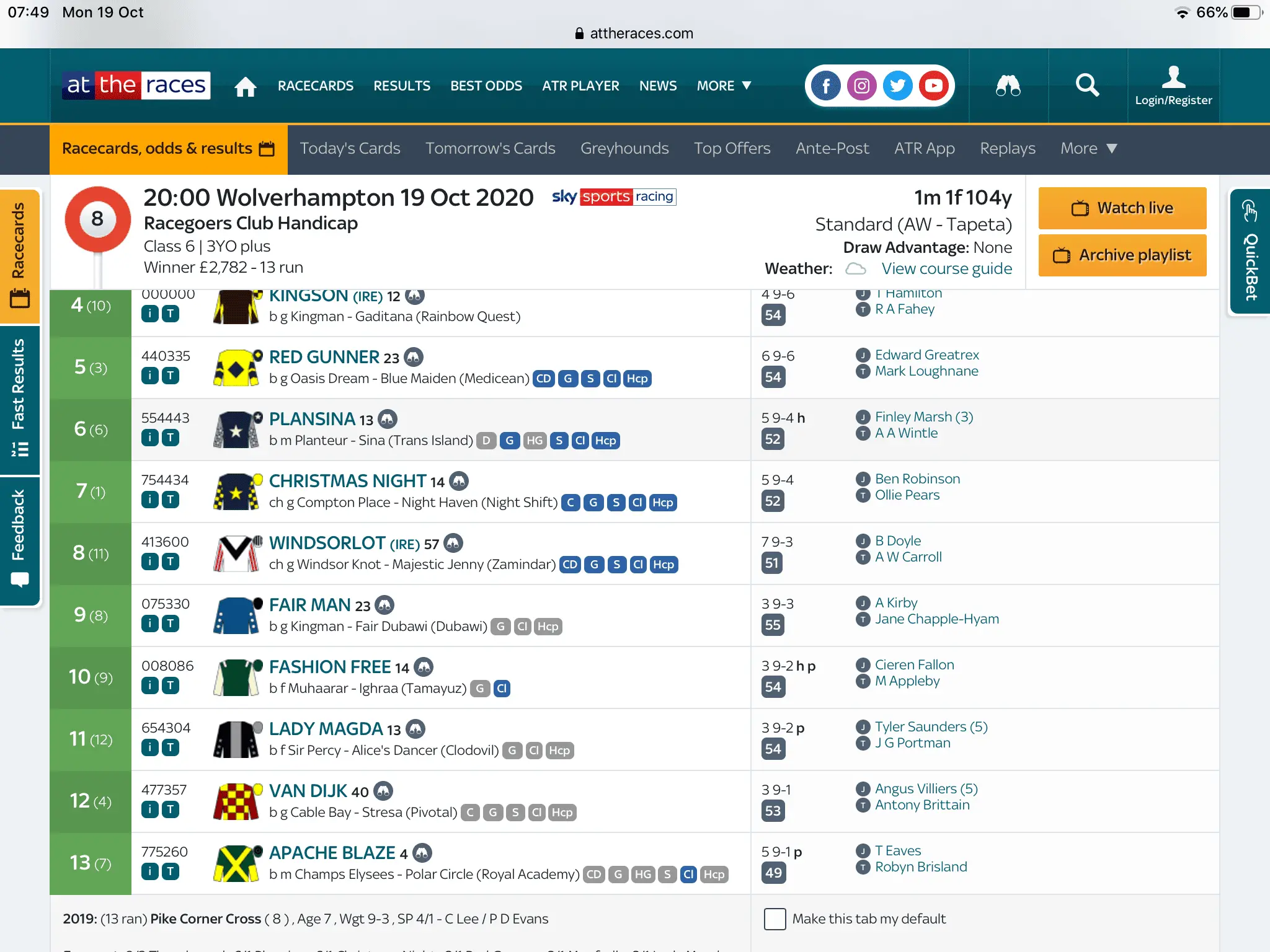Click the home icon in navigation bar
Screen dimensions: 1270x952
click(x=246, y=86)
